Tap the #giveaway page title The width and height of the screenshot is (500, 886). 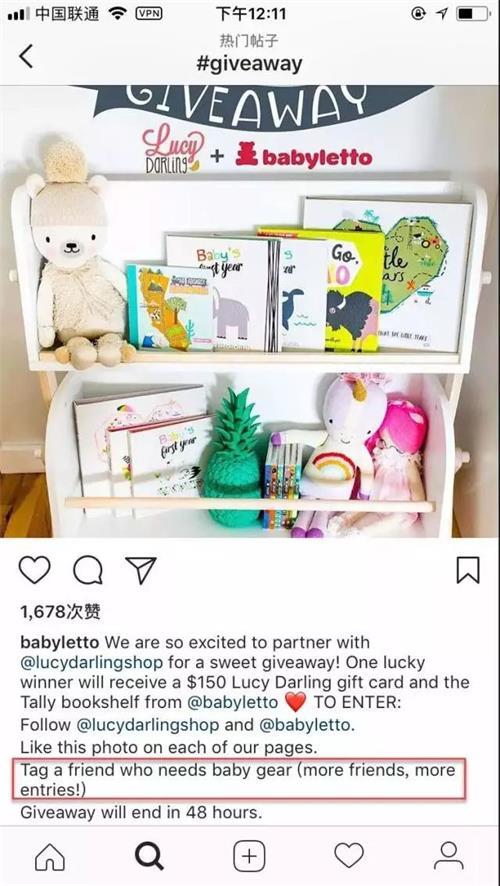click(x=249, y=64)
